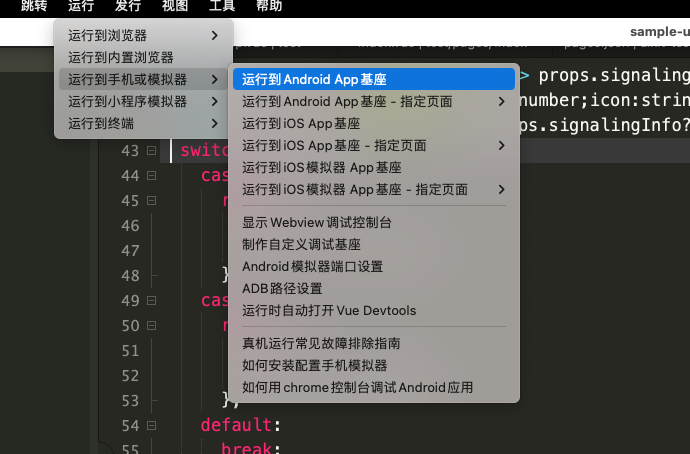The height and width of the screenshot is (454, 690).
Task: Expand arrow of iOS模拟器 App基座 - 指定页面
Action: pos(502,189)
